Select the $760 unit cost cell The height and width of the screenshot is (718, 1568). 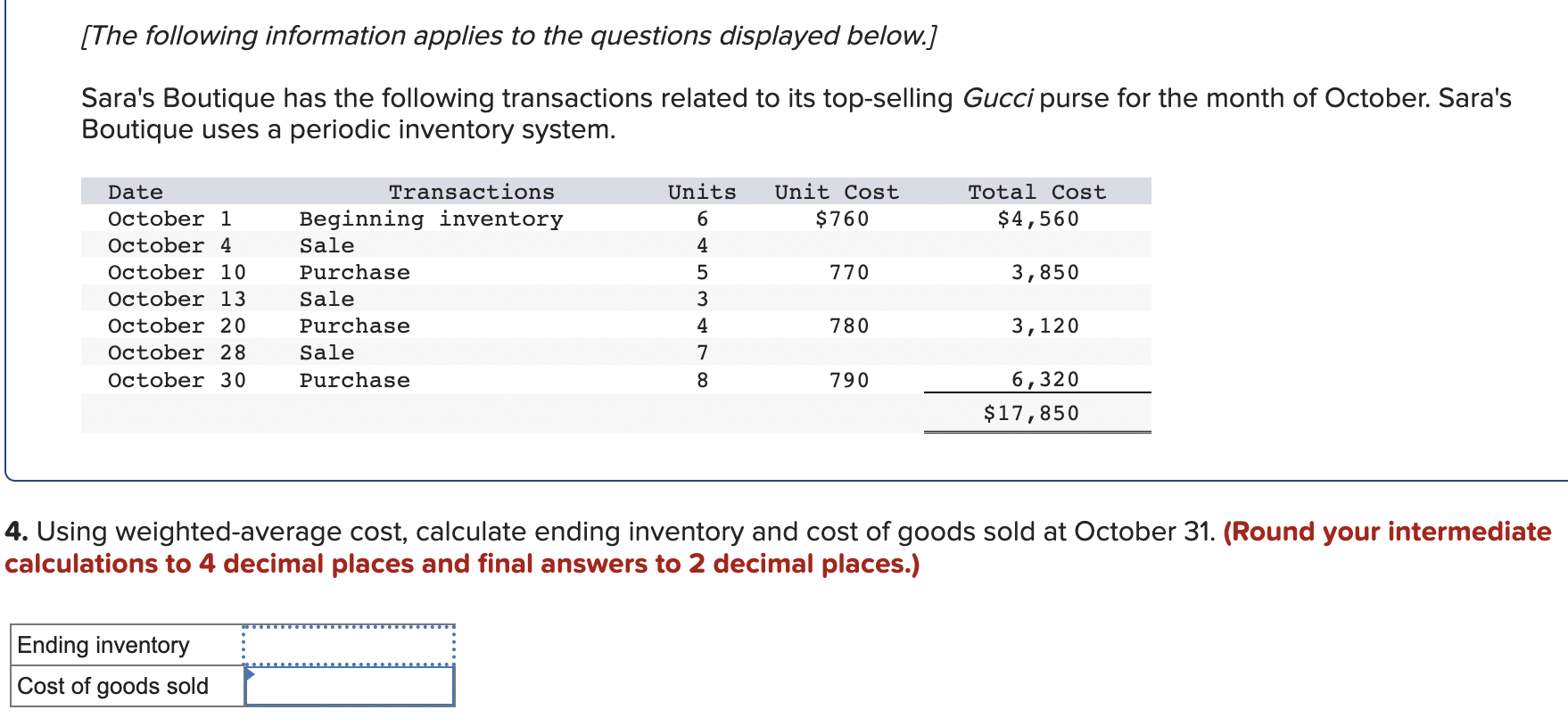841,219
